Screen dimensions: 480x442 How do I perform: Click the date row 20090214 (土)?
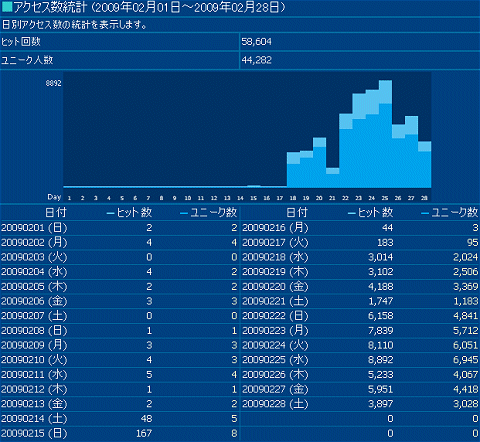click(x=34, y=418)
